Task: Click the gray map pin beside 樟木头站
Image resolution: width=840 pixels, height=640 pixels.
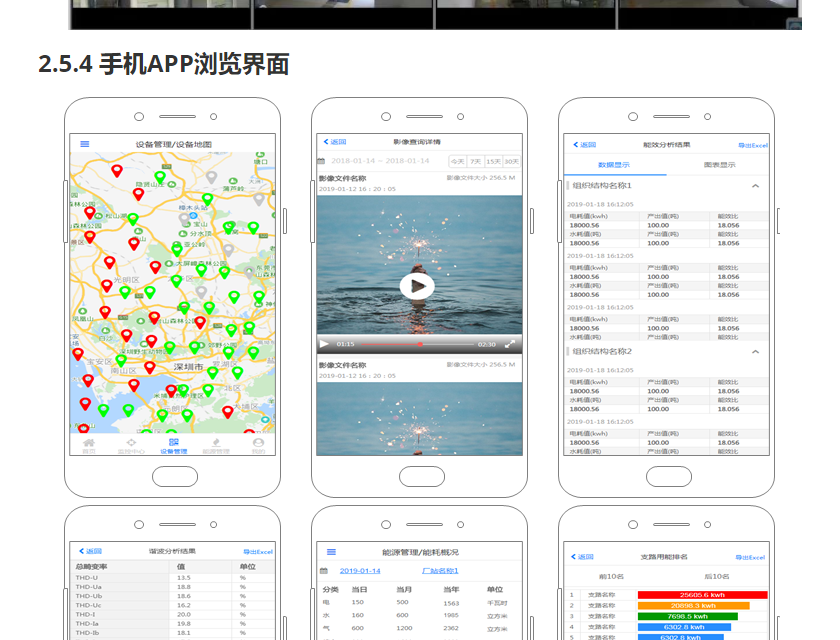Action: click(184, 219)
